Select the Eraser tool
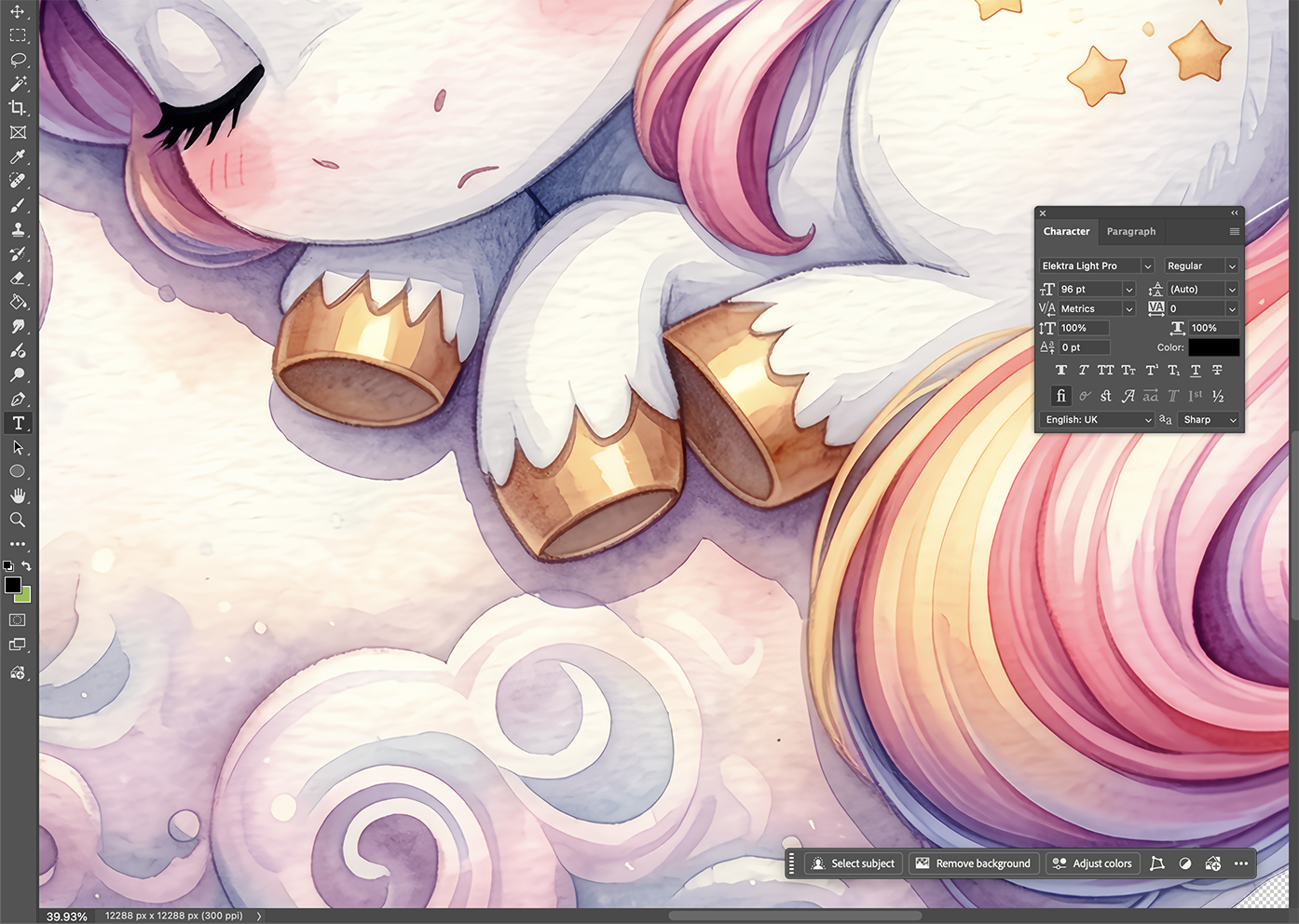 click(18, 278)
